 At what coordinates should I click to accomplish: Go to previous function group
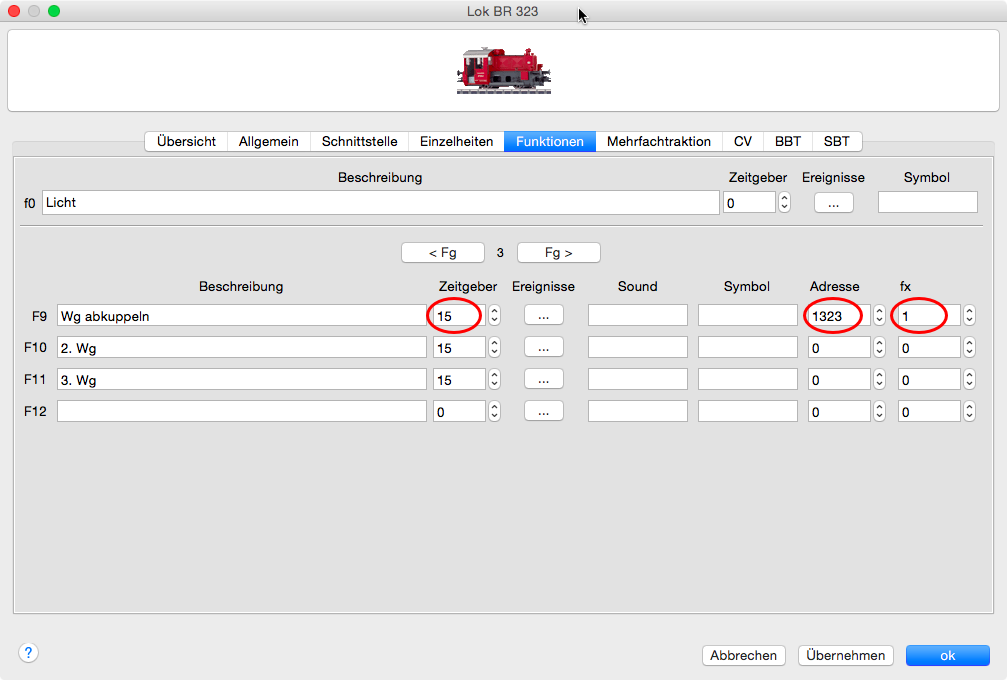(x=442, y=253)
